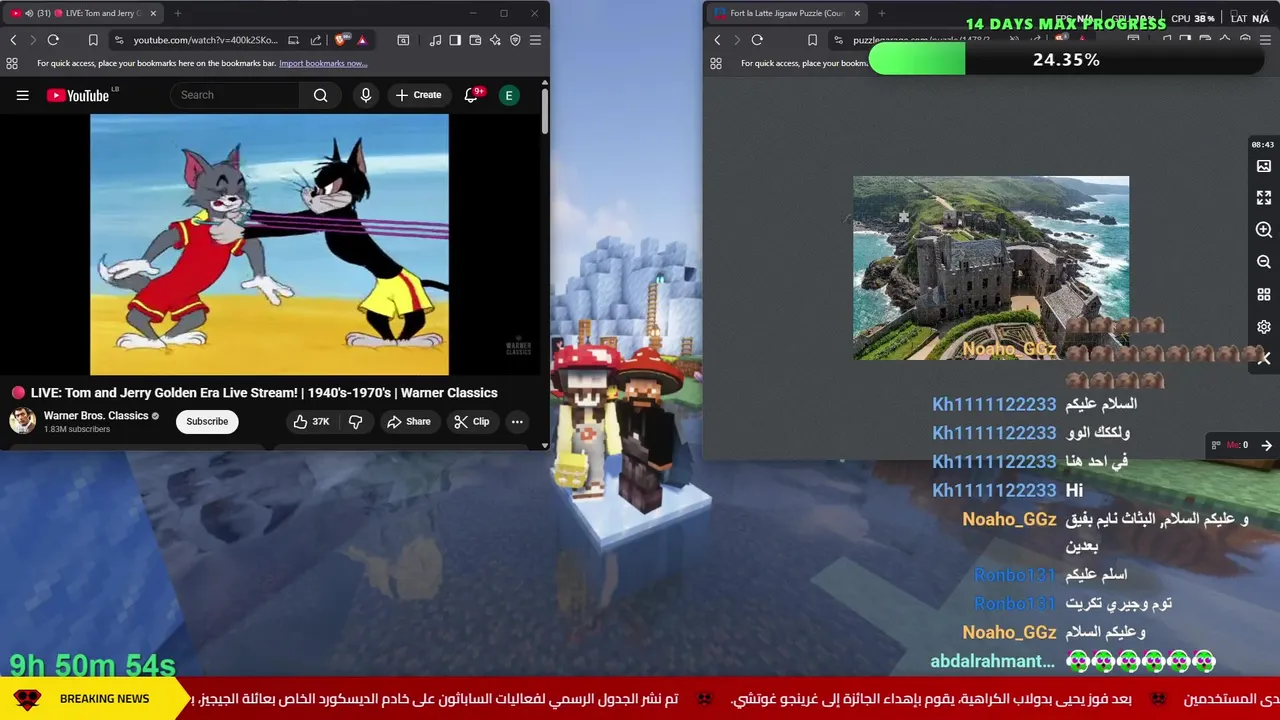Click share icon in YouTube address bar

coord(316,40)
